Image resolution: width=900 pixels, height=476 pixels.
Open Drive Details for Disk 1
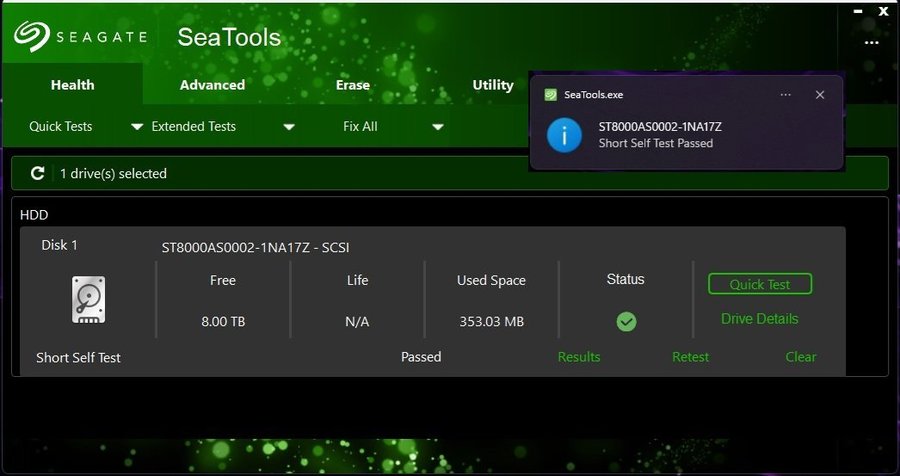click(759, 319)
